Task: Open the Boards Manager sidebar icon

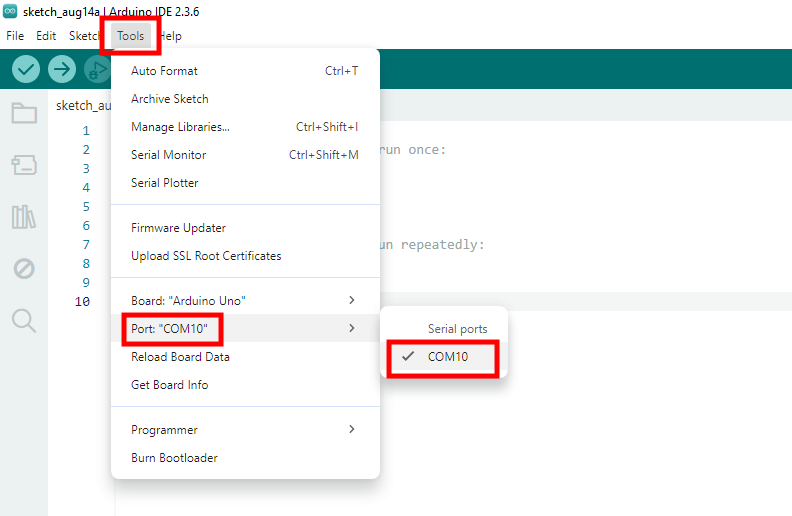Action: 24,165
